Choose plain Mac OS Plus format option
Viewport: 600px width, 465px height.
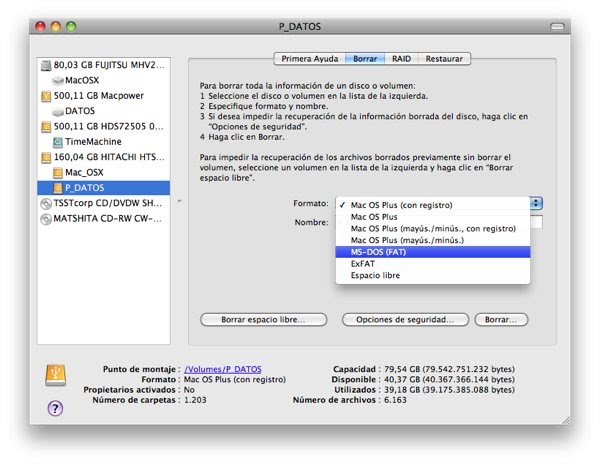(x=433, y=217)
